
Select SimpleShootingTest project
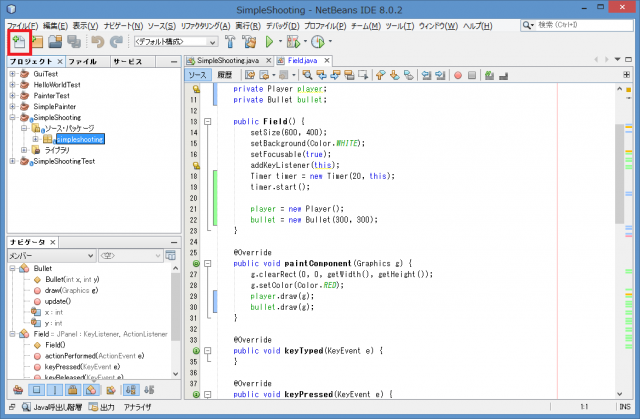pyautogui.click(x=64, y=161)
